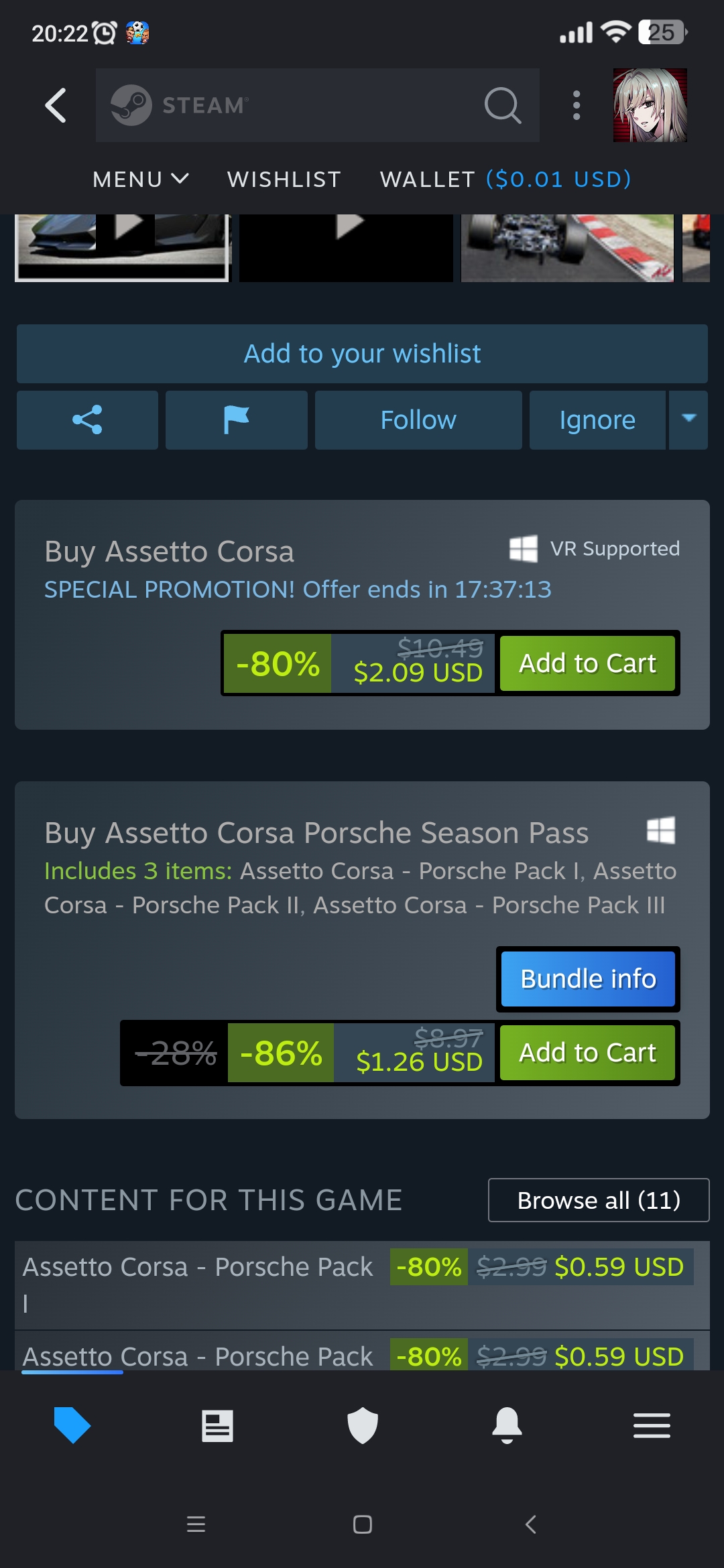Image resolution: width=724 pixels, height=1568 pixels.
Task: Open the three-dot options menu
Action: point(576,106)
